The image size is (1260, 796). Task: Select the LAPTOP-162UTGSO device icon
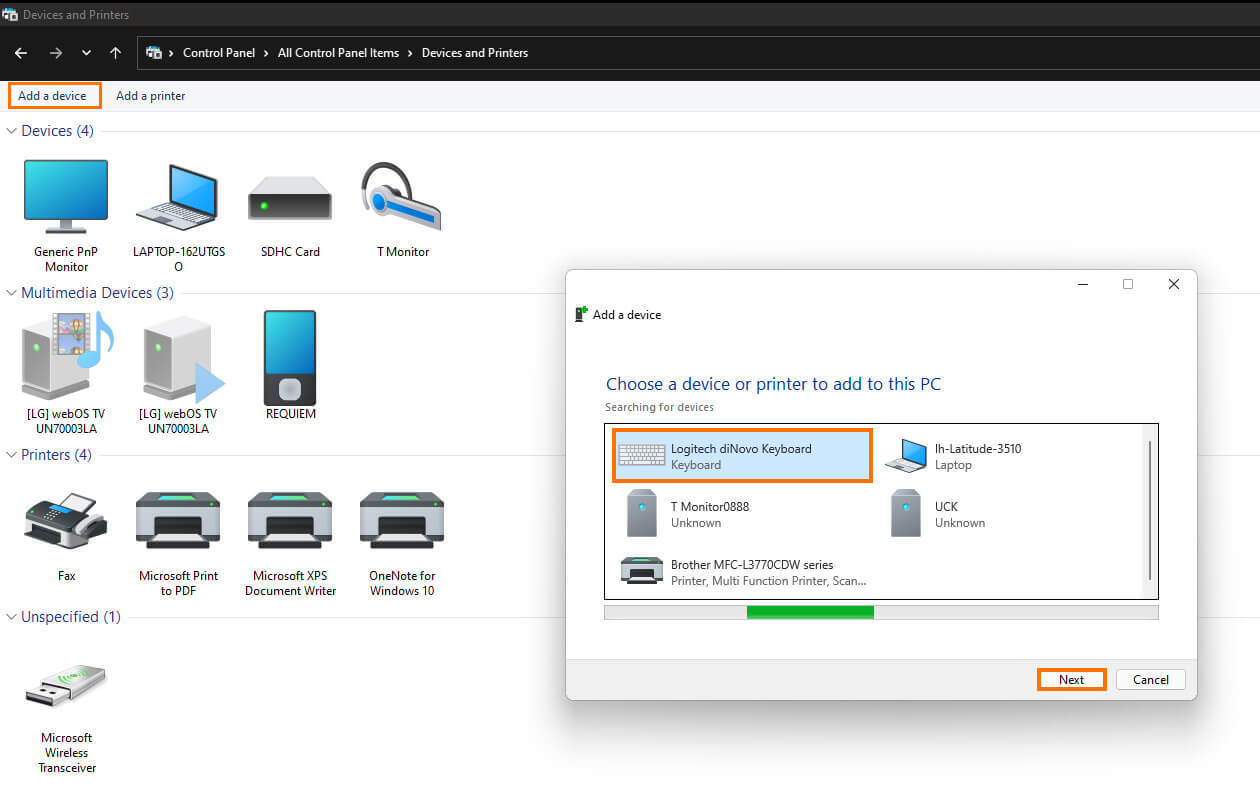(178, 196)
